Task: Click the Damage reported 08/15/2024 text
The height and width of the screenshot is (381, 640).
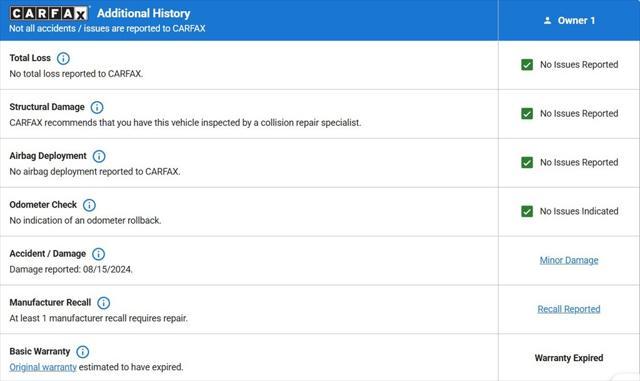Action: point(71,270)
